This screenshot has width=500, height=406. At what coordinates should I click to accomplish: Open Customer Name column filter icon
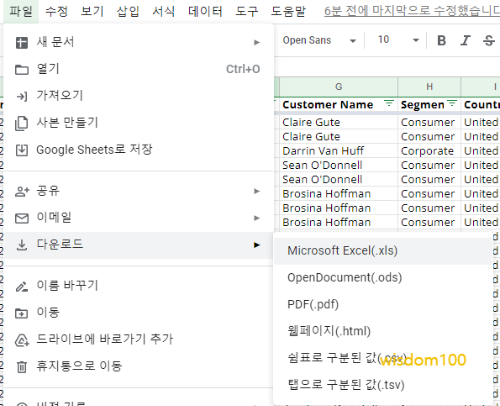pyautogui.click(x=389, y=103)
